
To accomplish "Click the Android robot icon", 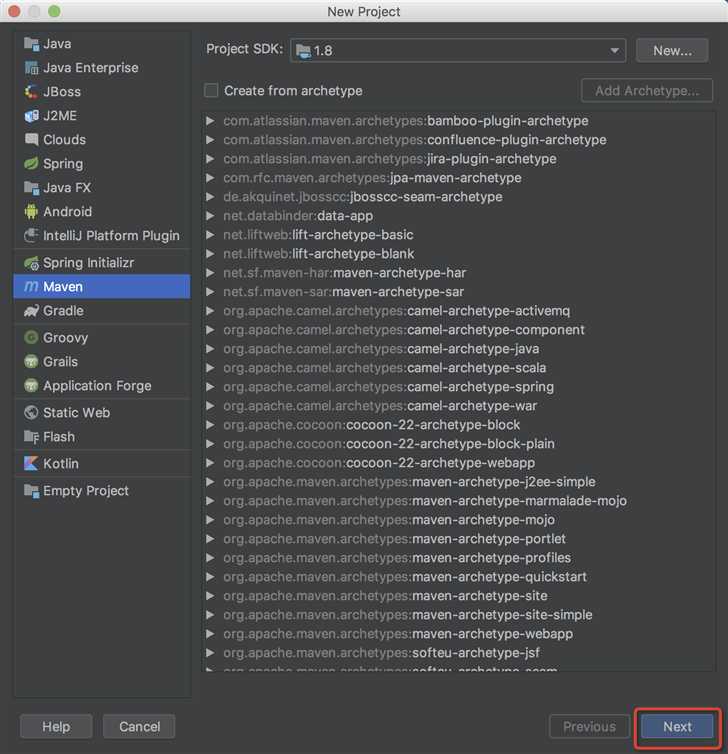I will click(31, 212).
